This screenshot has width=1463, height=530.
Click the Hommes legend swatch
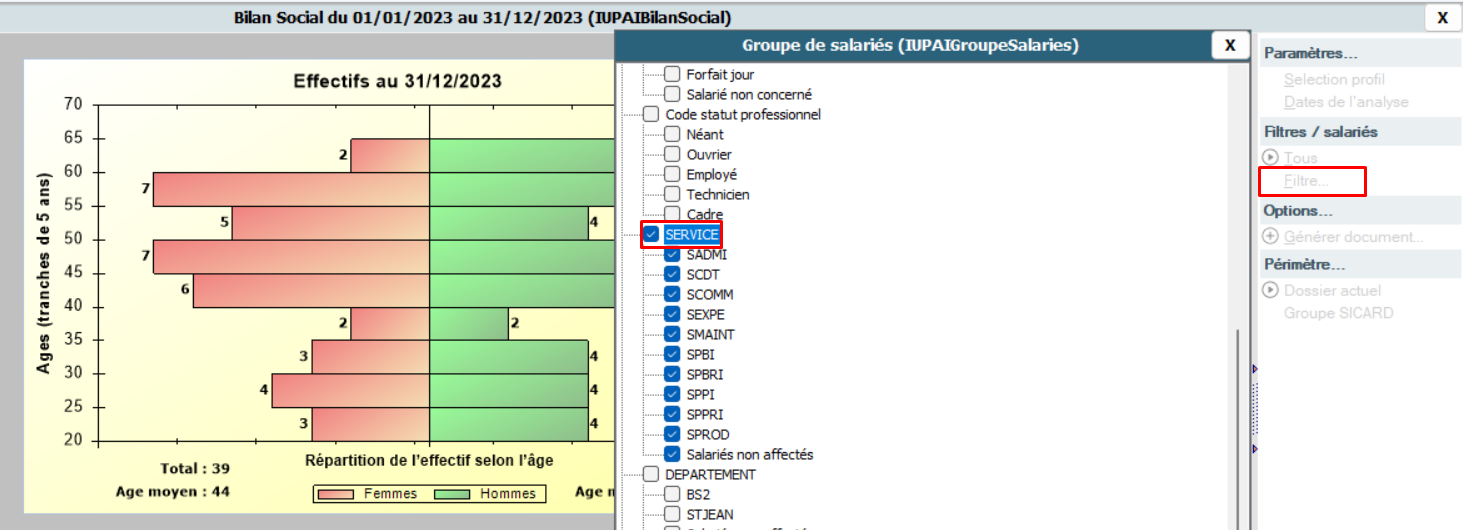[451, 493]
